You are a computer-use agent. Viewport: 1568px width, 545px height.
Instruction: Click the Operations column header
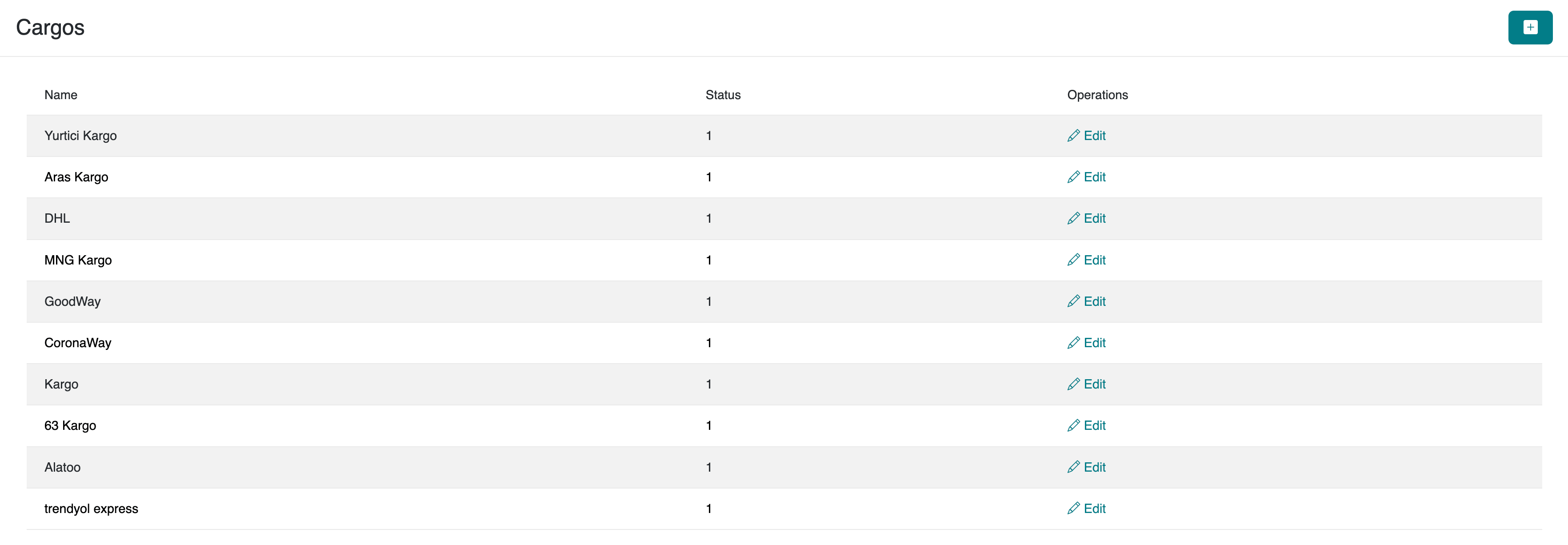click(x=1097, y=95)
